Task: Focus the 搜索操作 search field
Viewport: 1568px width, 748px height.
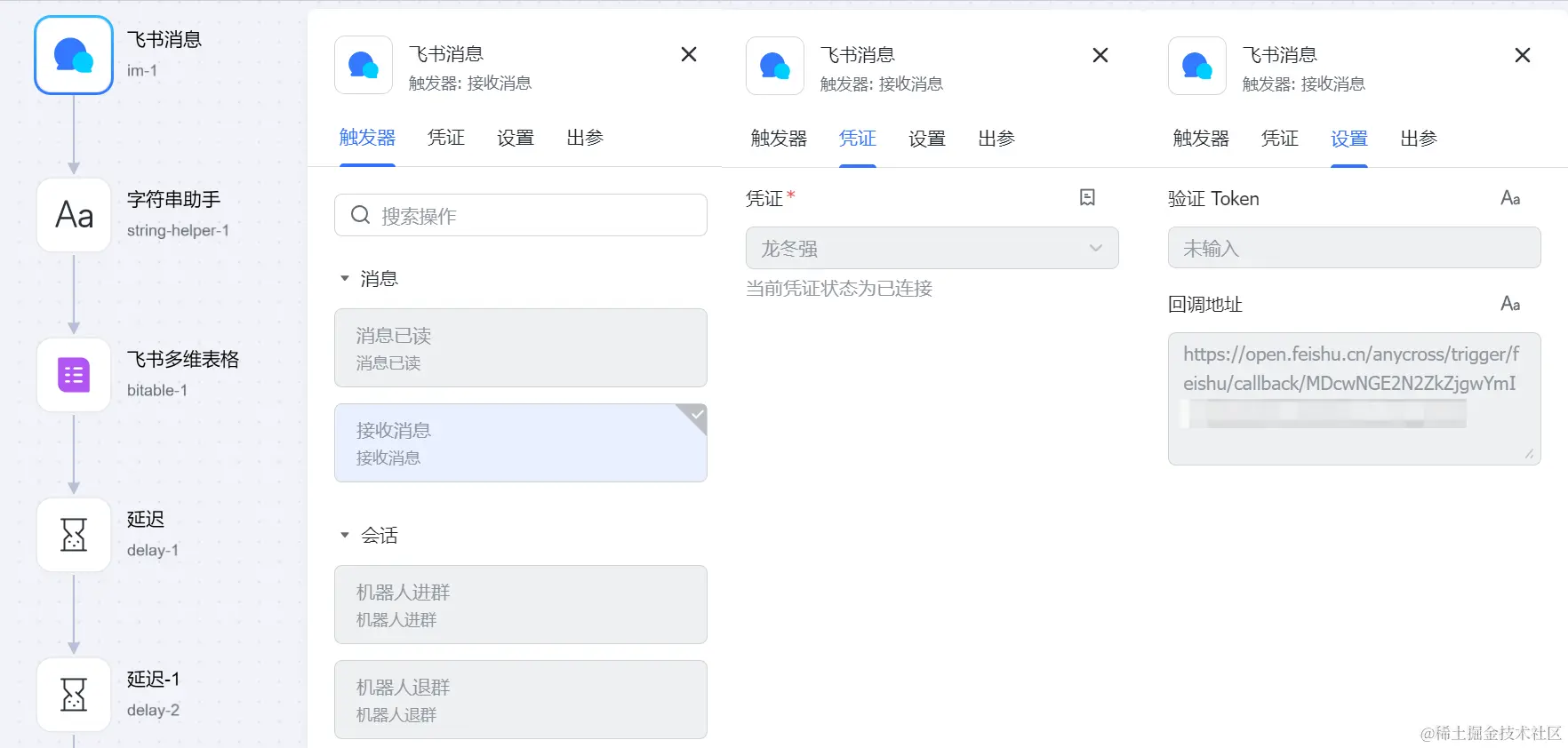Action: [521, 215]
